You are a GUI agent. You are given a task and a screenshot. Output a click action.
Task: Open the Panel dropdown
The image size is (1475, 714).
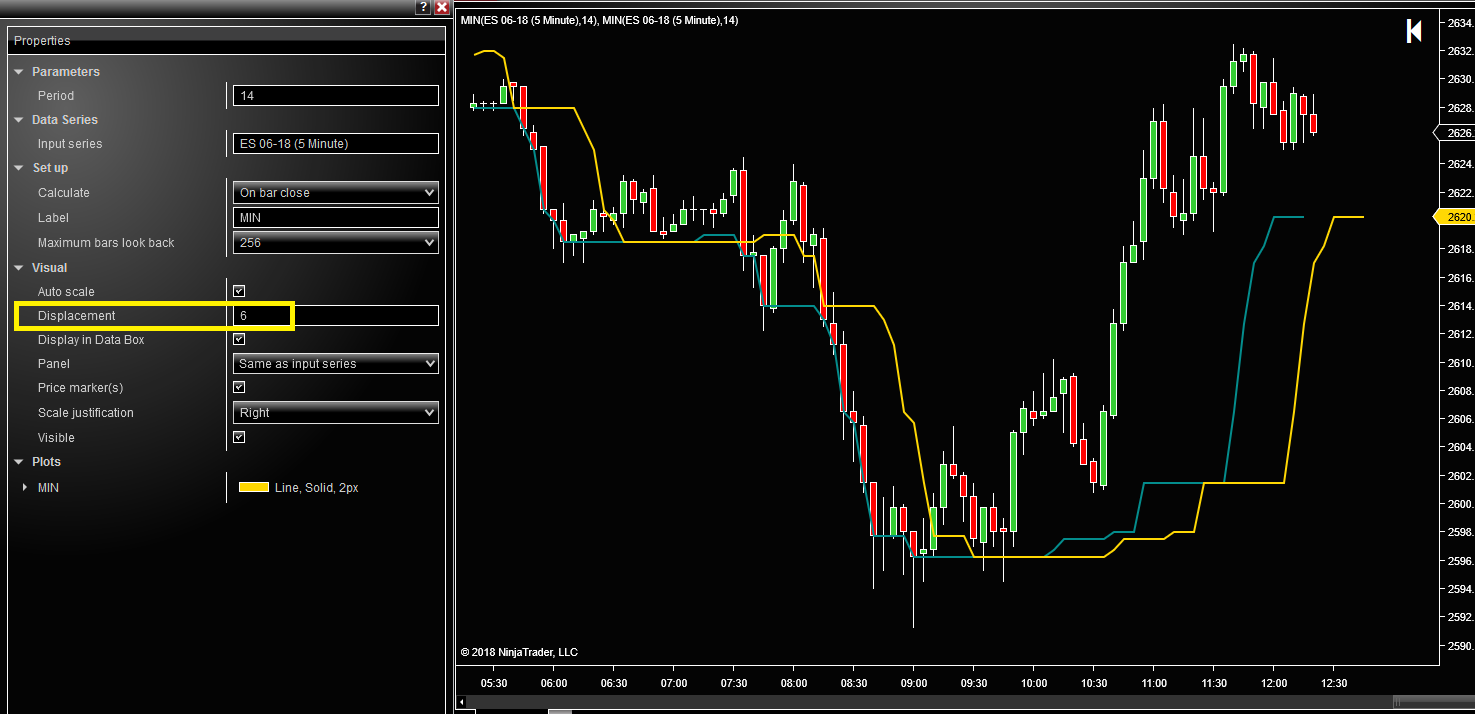tap(336, 364)
